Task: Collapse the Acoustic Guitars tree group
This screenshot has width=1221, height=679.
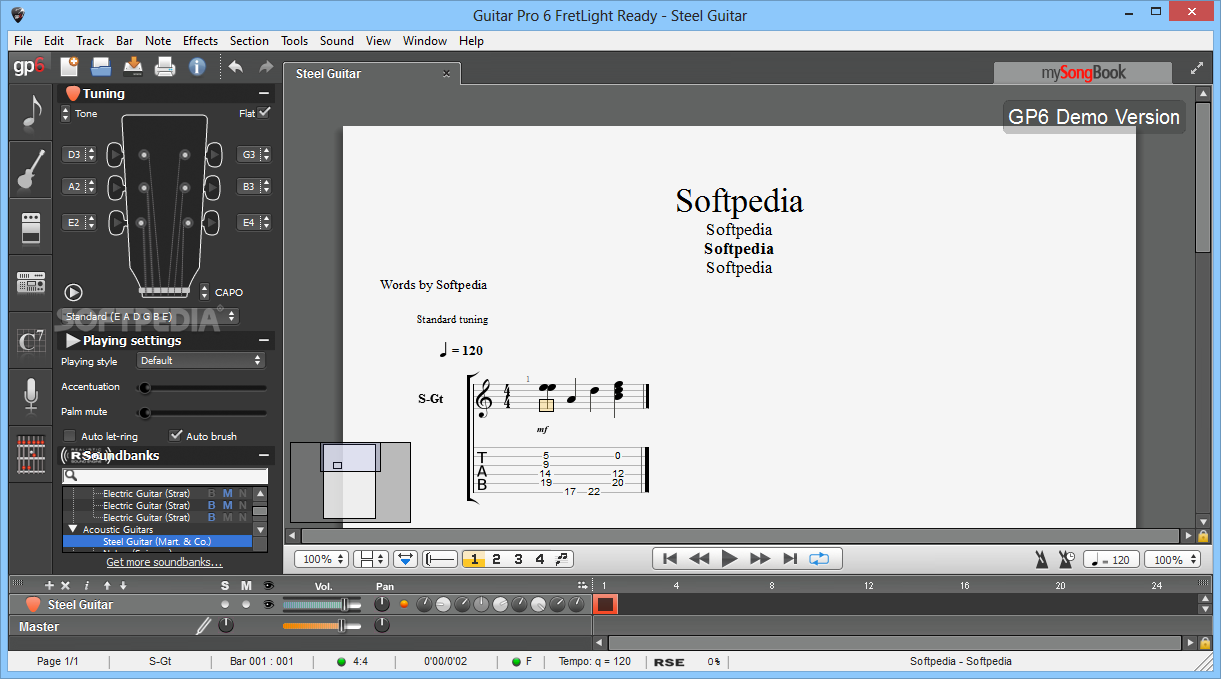Action: click(73, 529)
